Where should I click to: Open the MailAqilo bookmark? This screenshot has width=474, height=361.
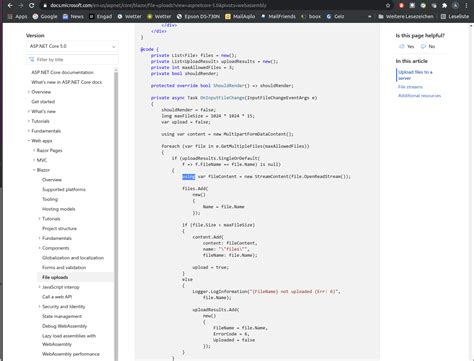(x=240, y=16)
